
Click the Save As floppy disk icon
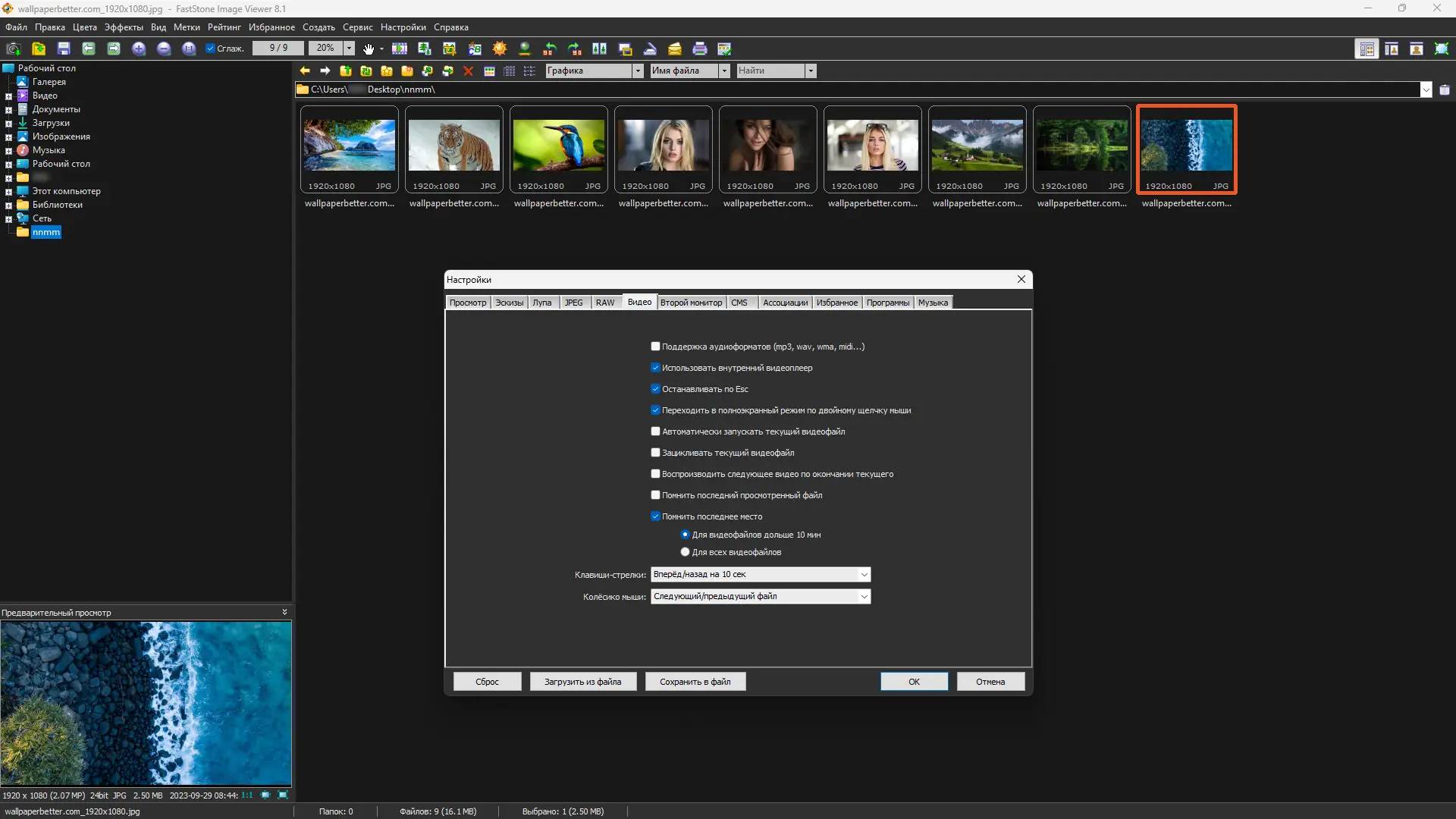tap(64, 49)
